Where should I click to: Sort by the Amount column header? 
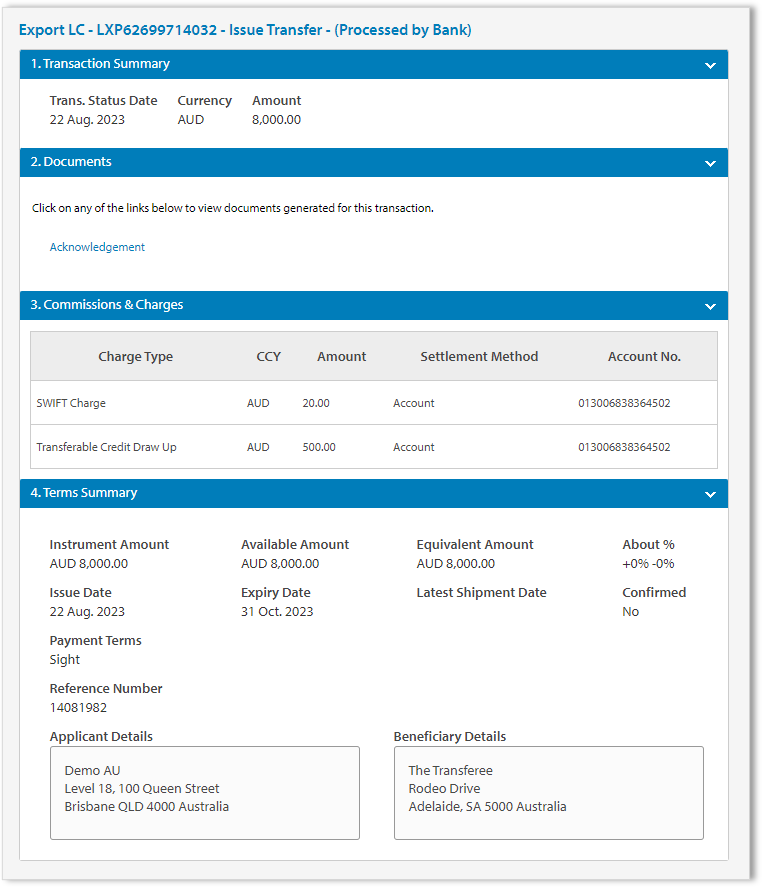coord(341,357)
